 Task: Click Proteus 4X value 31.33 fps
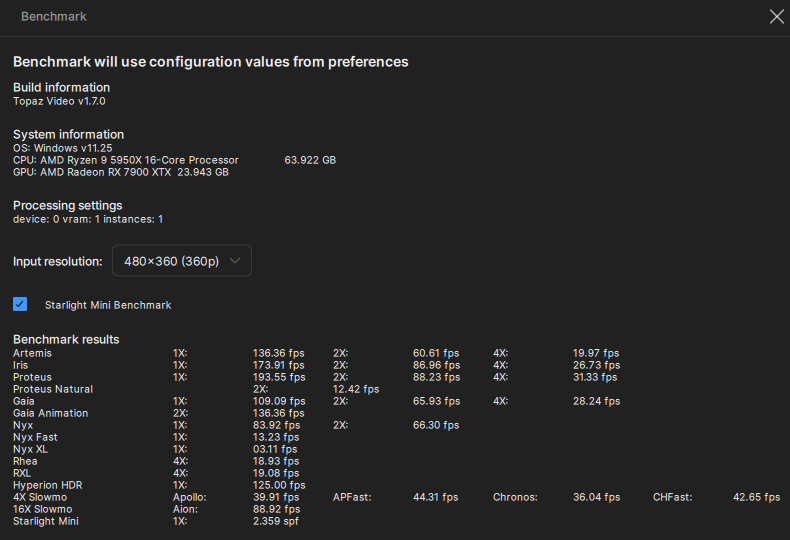point(595,377)
